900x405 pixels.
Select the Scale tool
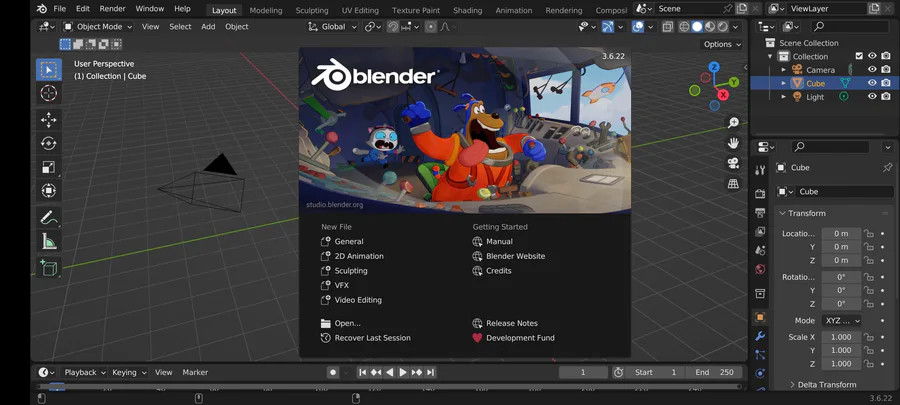(49, 167)
